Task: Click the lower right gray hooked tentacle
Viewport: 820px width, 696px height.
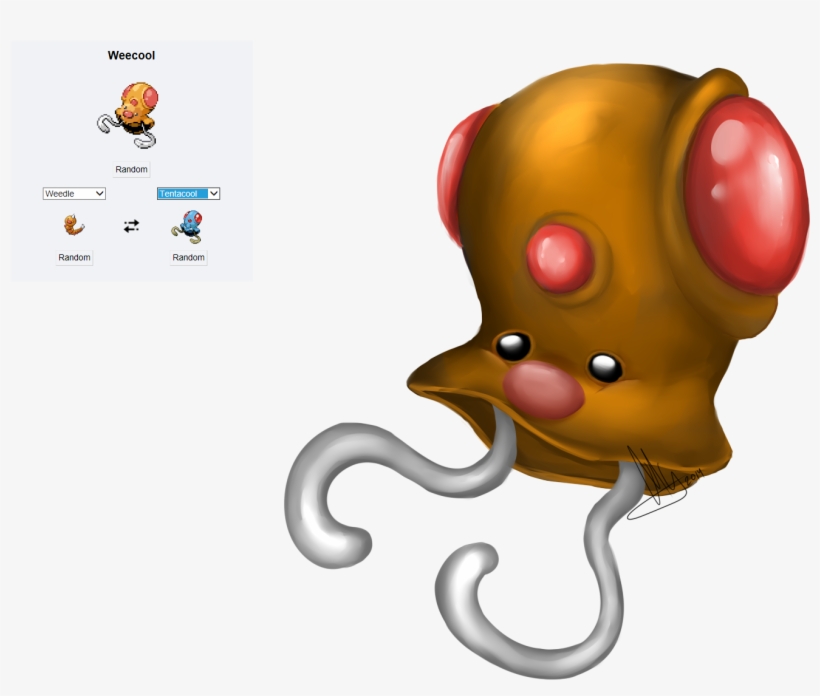Action: 520,600
